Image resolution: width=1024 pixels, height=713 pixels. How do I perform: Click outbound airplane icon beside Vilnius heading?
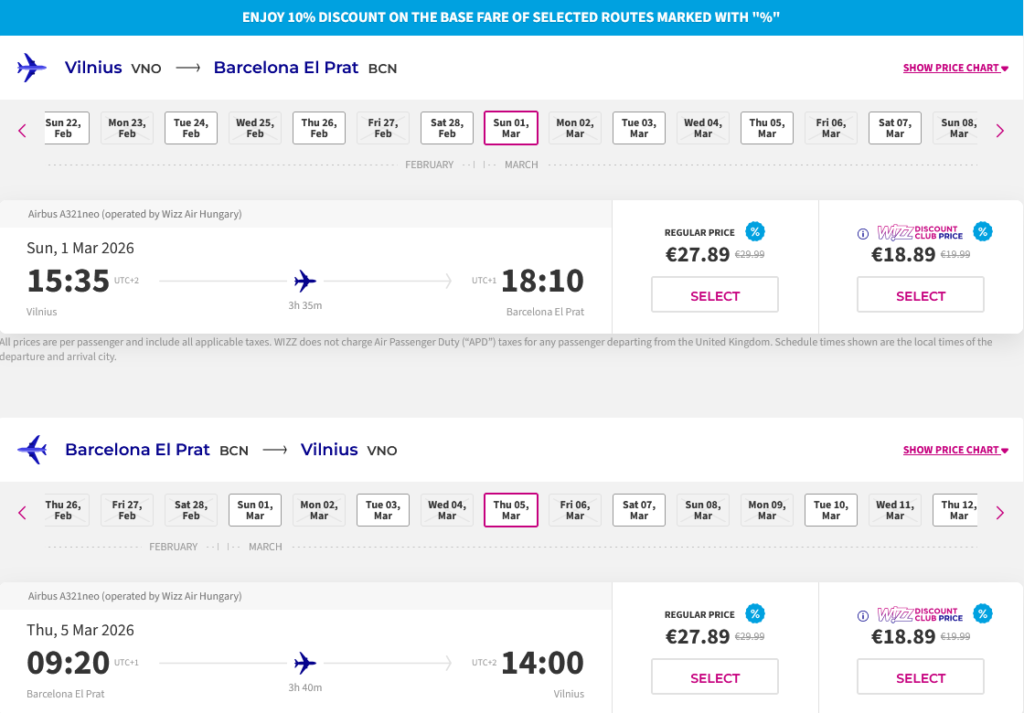click(x=32, y=68)
